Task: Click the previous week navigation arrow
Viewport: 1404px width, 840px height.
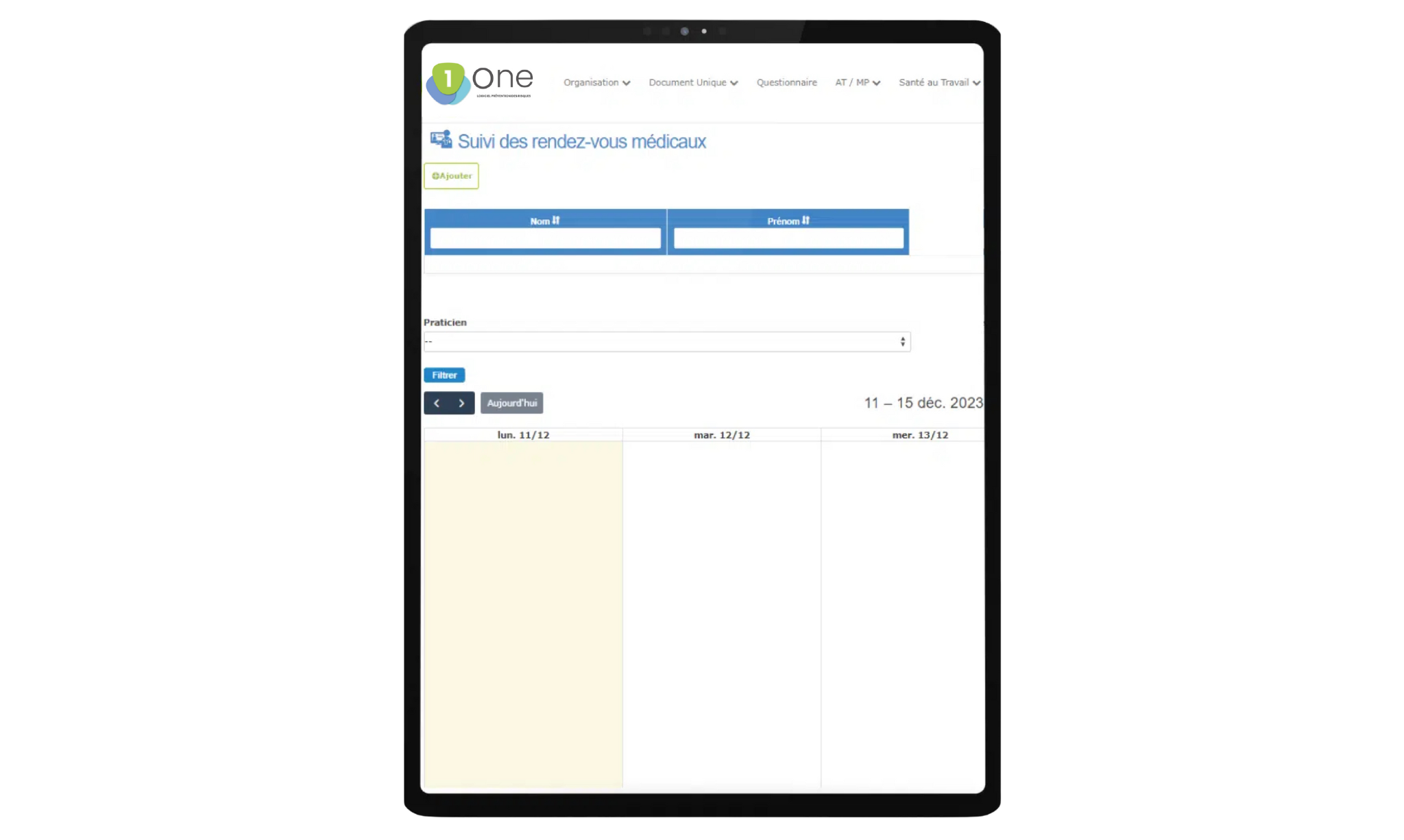Action: point(435,402)
